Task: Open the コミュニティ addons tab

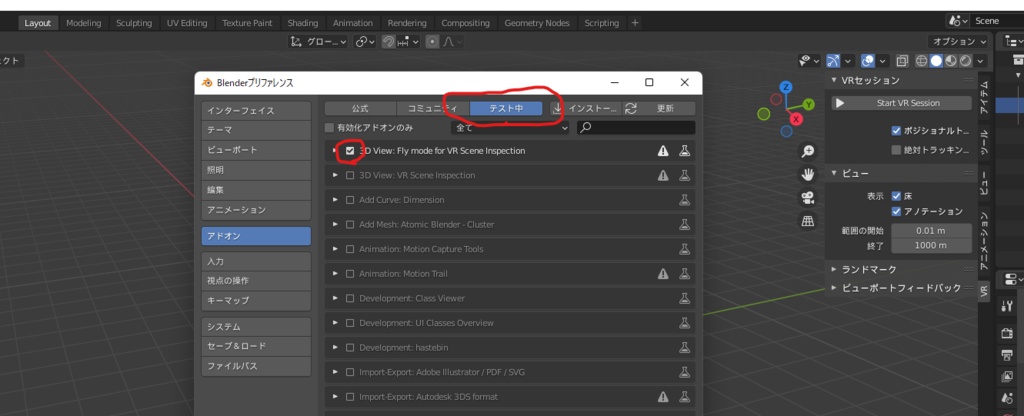Action: click(432, 108)
